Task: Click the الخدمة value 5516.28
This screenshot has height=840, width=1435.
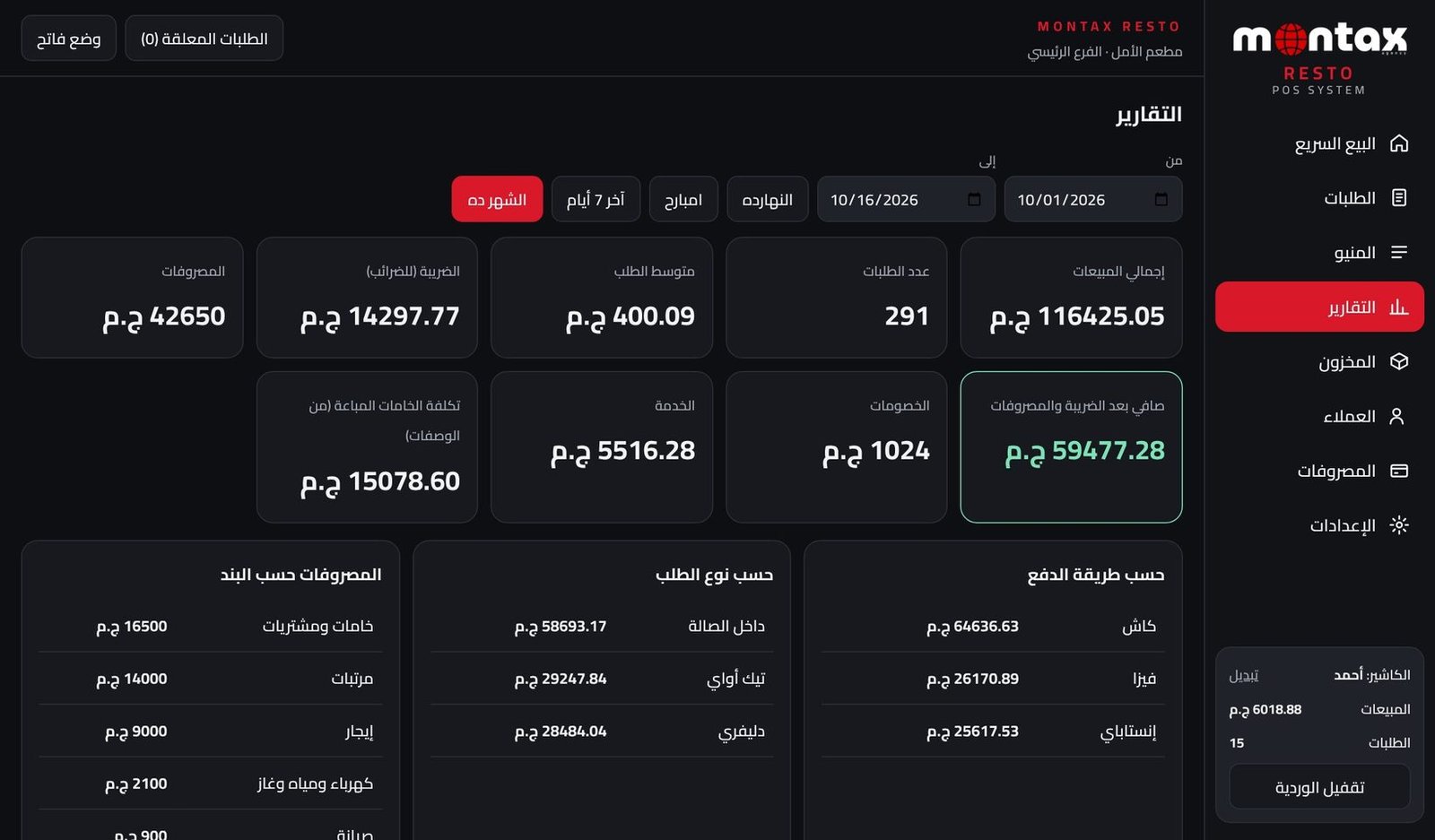Action: point(623,451)
